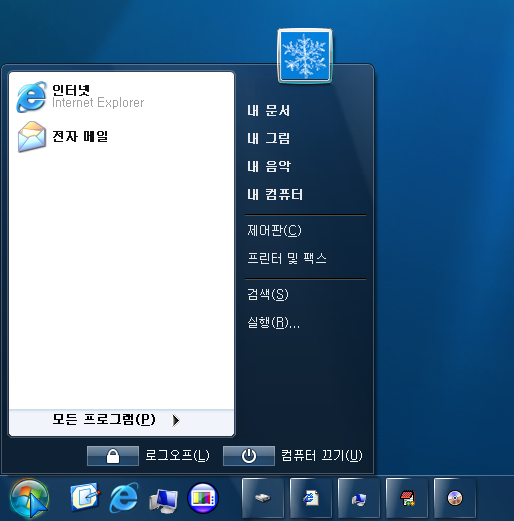Image resolution: width=514 pixels, height=521 pixels.
Task: Open the 전자 메일 e-mail entry
Action: [122, 137]
